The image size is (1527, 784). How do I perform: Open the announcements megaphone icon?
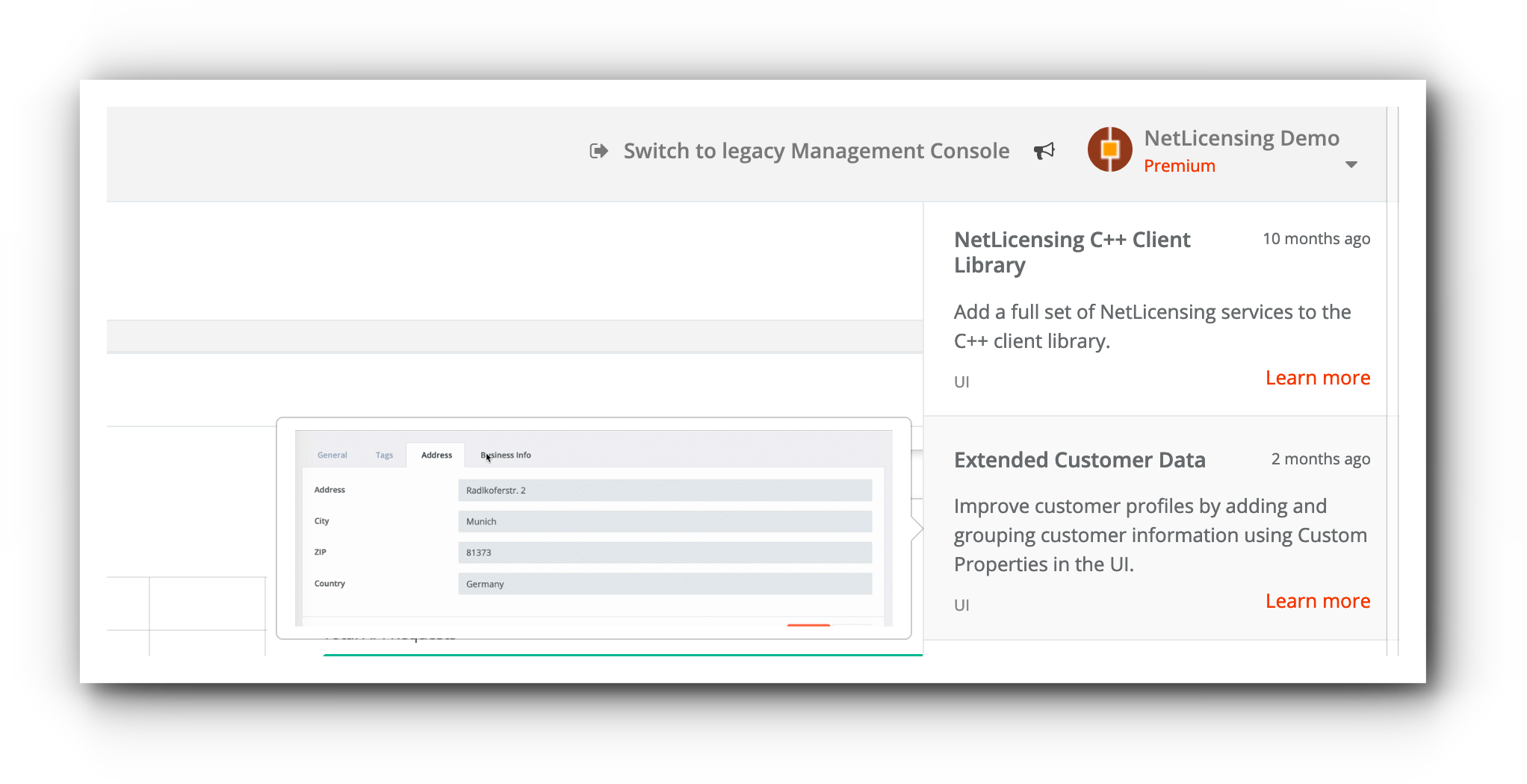point(1044,151)
